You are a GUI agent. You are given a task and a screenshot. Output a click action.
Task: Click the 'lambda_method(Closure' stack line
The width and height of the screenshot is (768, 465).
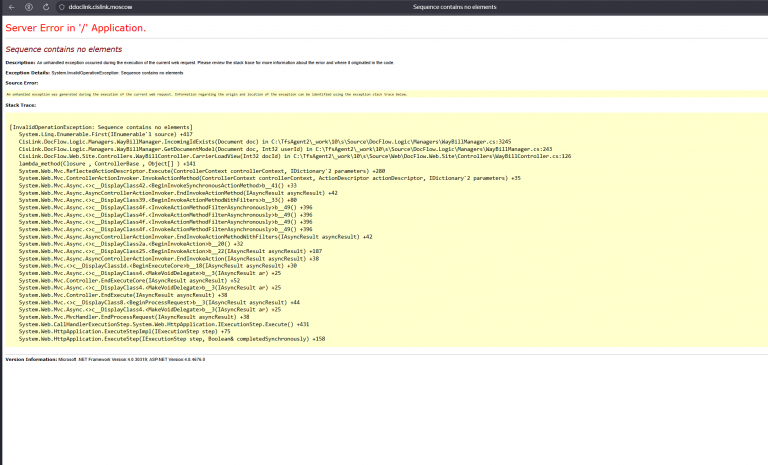[107, 164]
